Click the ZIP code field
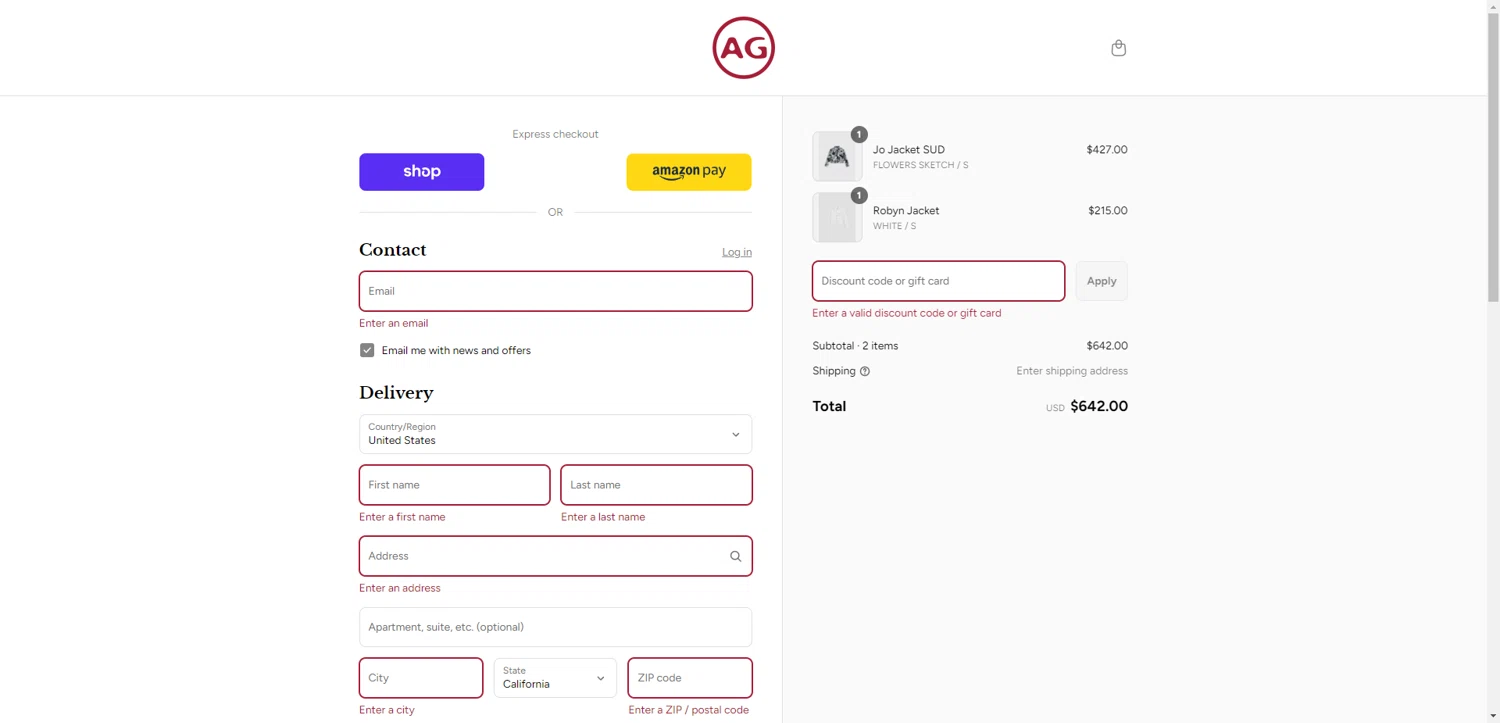Viewport: 1500px width, 723px height. click(x=690, y=678)
